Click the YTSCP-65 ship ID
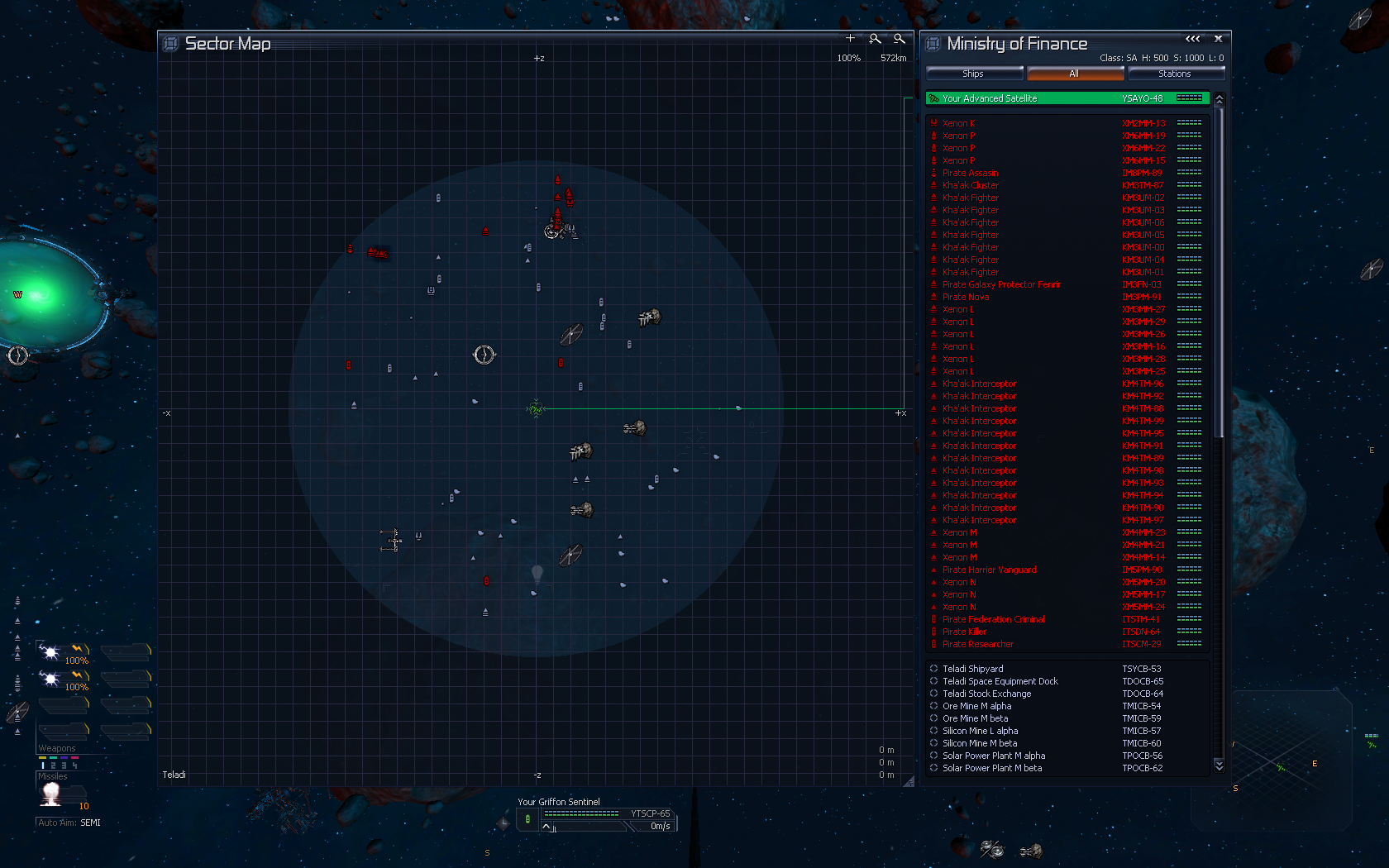This screenshot has height=868, width=1389. click(x=651, y=813)
